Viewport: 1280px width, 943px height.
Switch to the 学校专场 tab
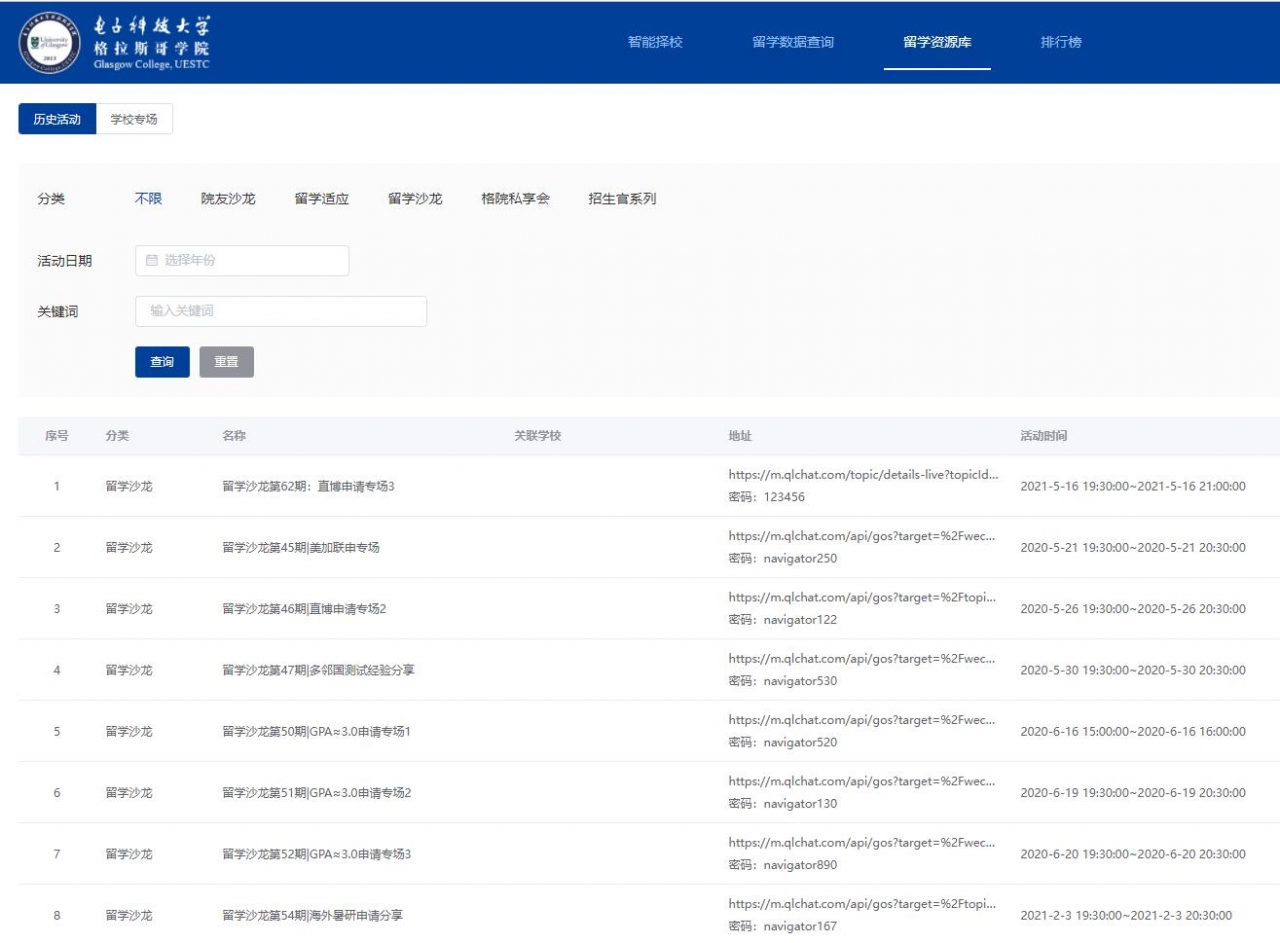tap(134, 119)
